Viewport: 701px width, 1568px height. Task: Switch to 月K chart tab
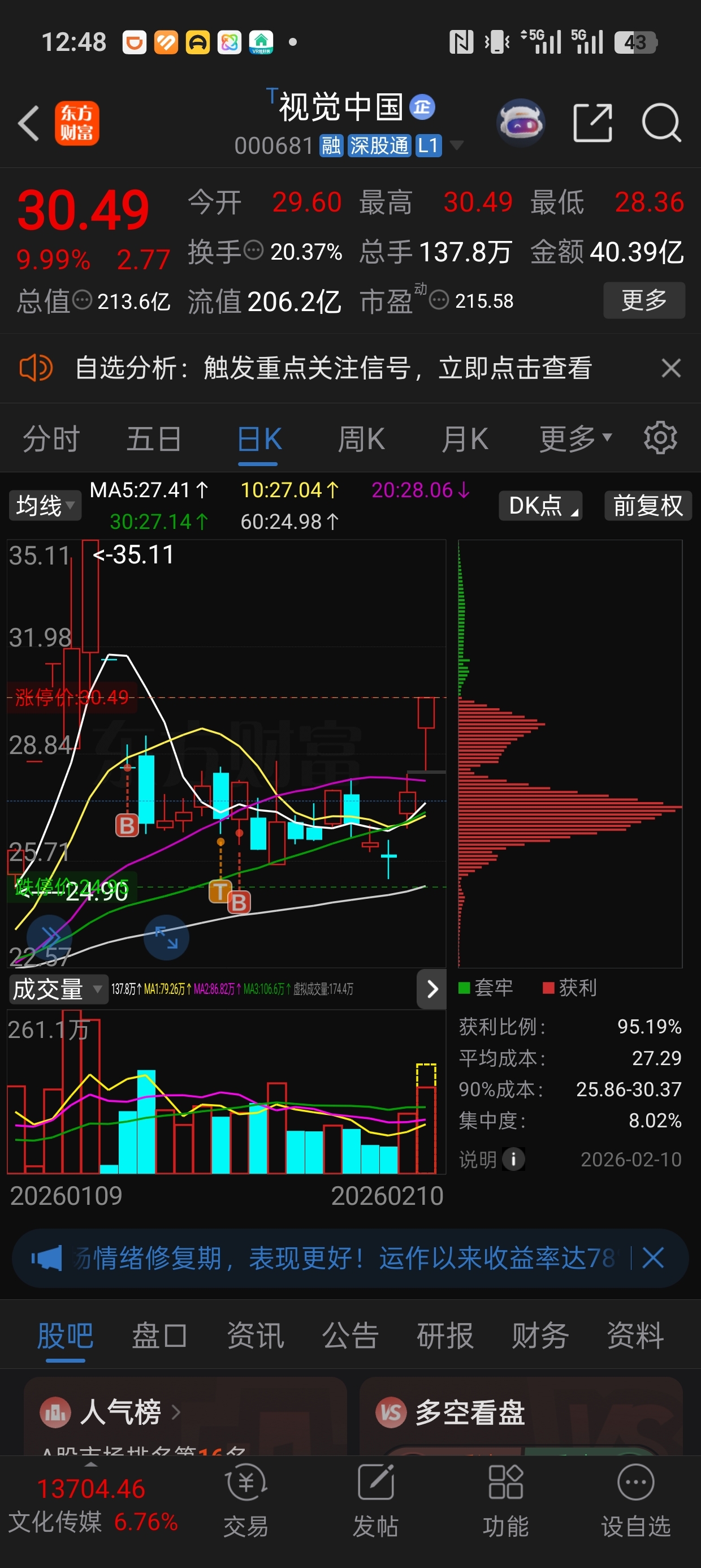pos(465,439)
